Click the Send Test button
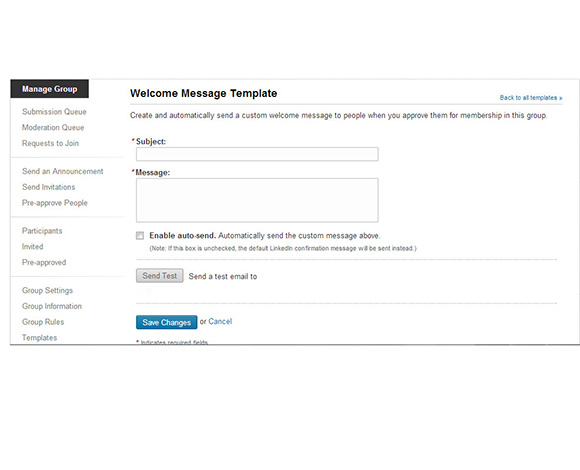The image size is (580, 470). [159, 276]
